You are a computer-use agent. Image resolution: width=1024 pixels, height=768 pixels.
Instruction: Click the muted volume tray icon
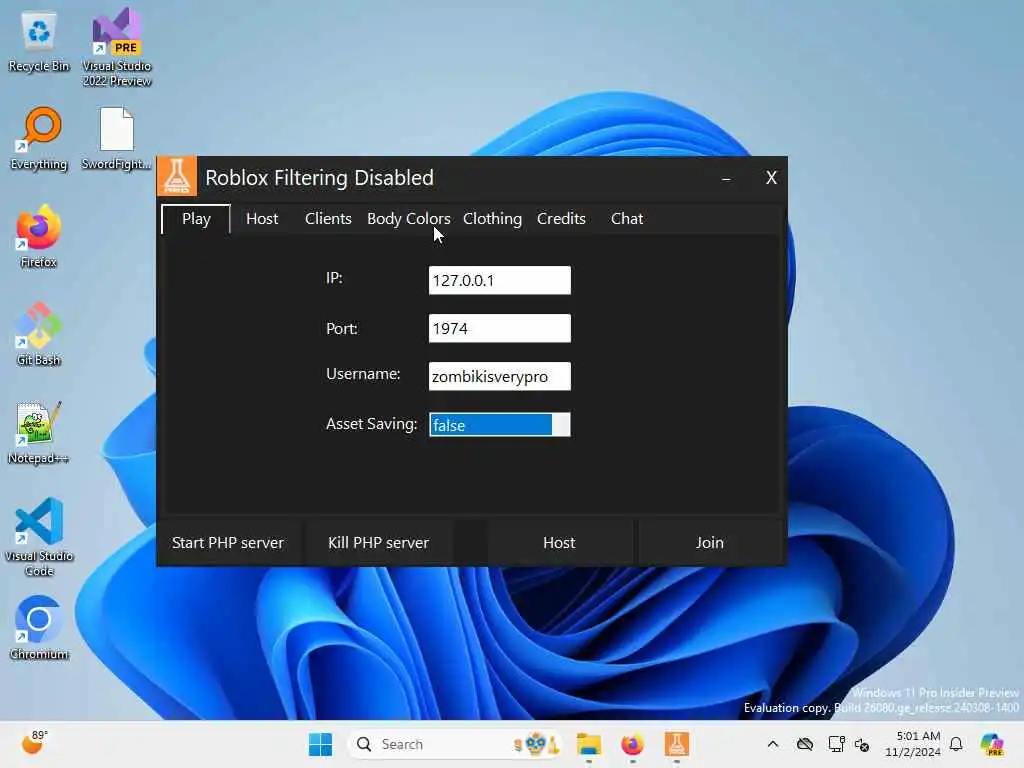(862, 744)
